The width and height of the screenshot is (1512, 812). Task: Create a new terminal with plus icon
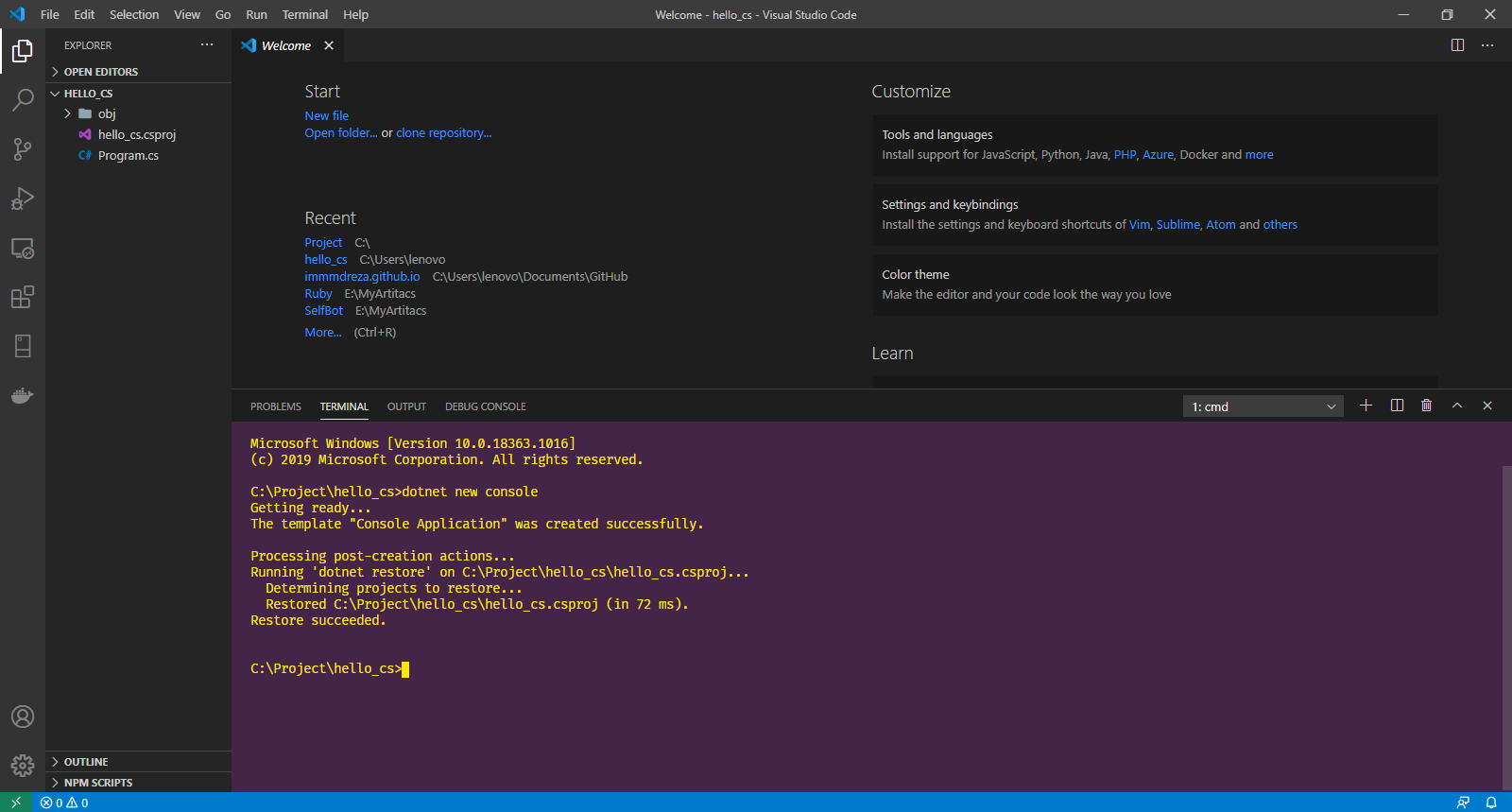pos(1366,406)
